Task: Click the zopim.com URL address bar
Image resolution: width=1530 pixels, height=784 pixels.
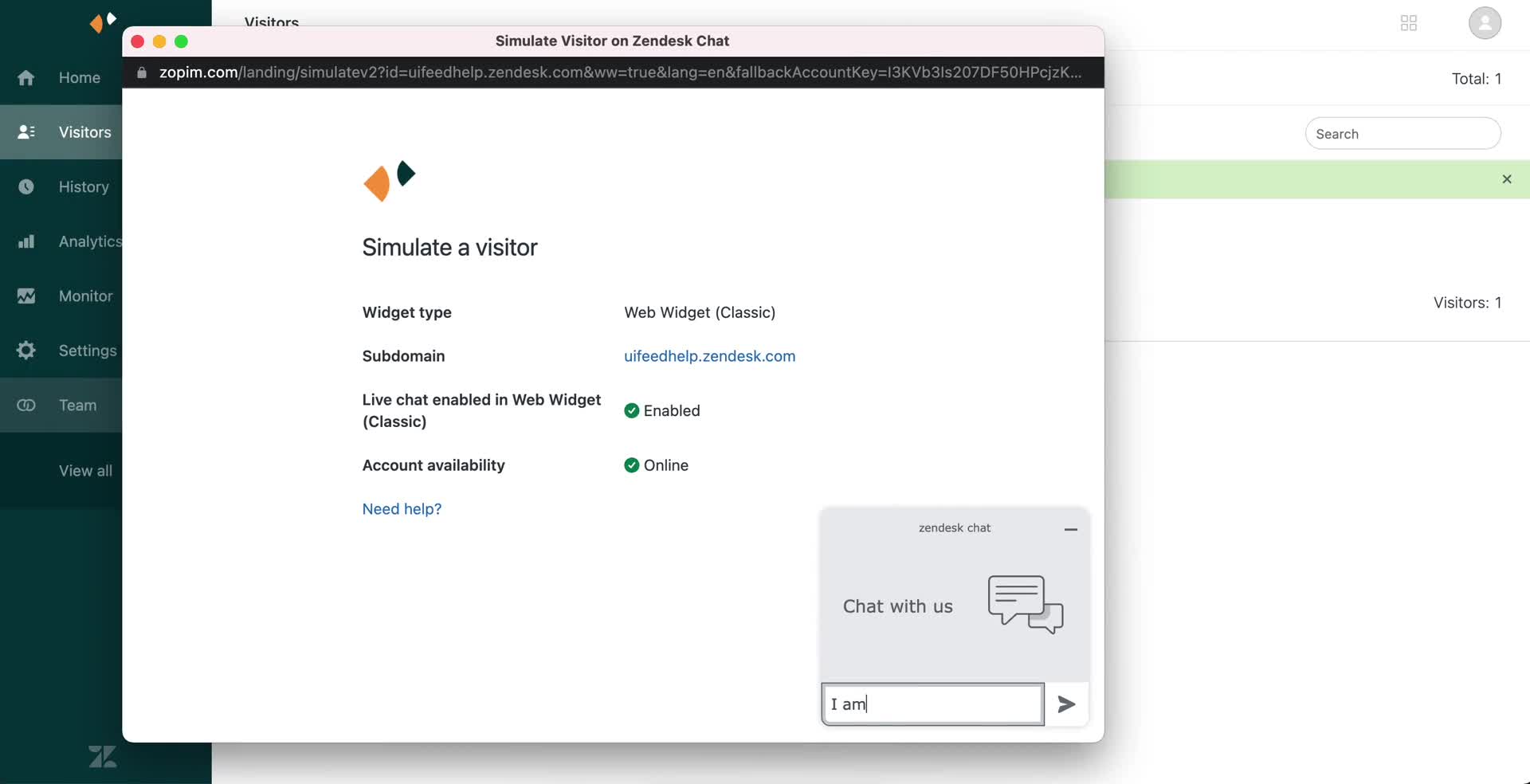Action: pos(620,73)
